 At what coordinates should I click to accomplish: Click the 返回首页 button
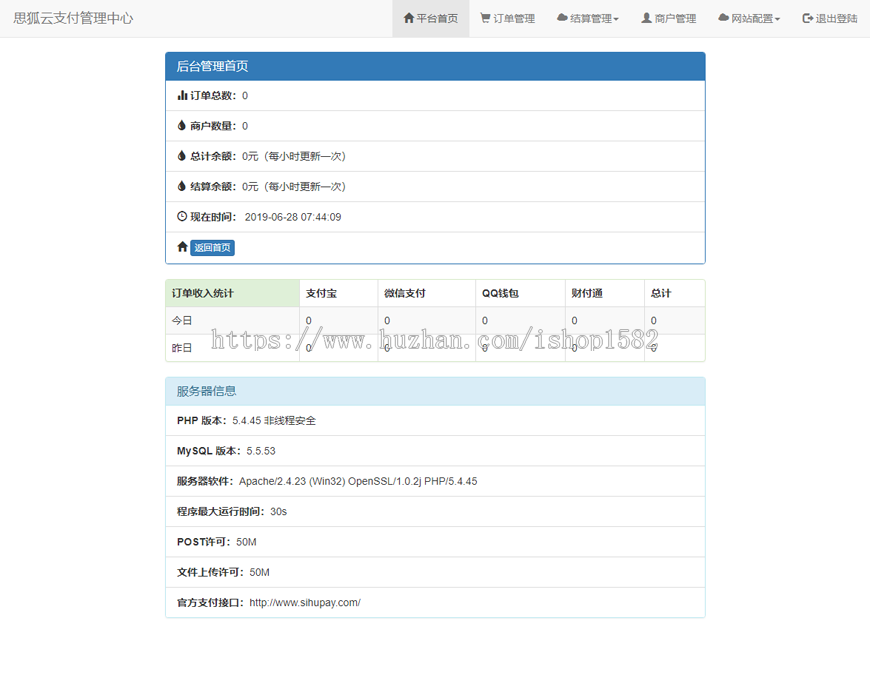[211, 247]
